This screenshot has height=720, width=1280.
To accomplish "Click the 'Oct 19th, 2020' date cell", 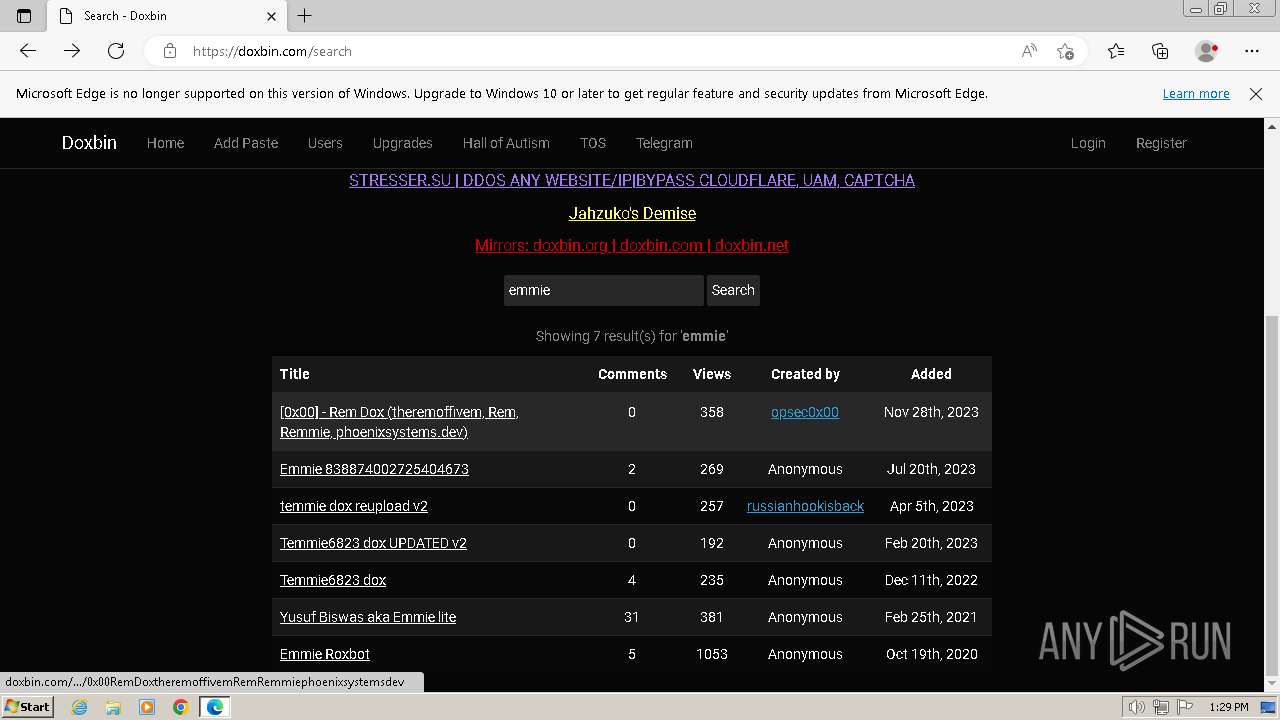I will [x=932, y=654].
